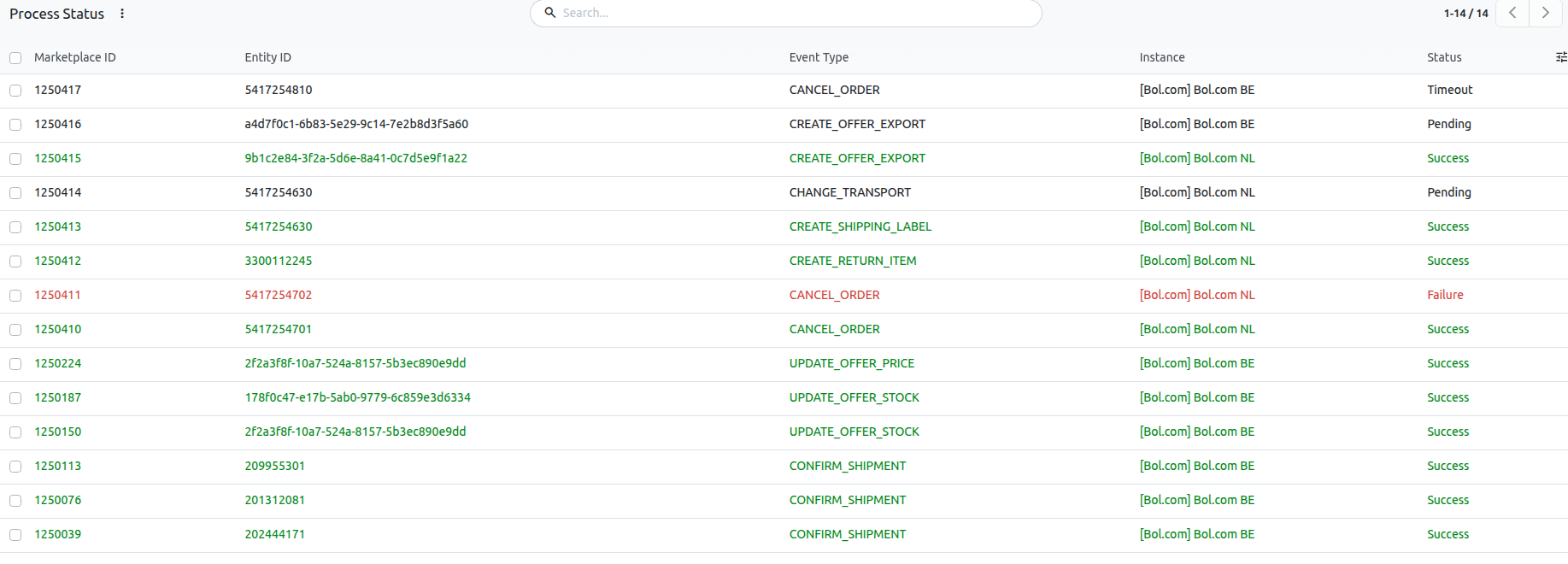Screen dimensions: 1568x564
Task: Click Entity ID 209955301
Action: (275, 466)
